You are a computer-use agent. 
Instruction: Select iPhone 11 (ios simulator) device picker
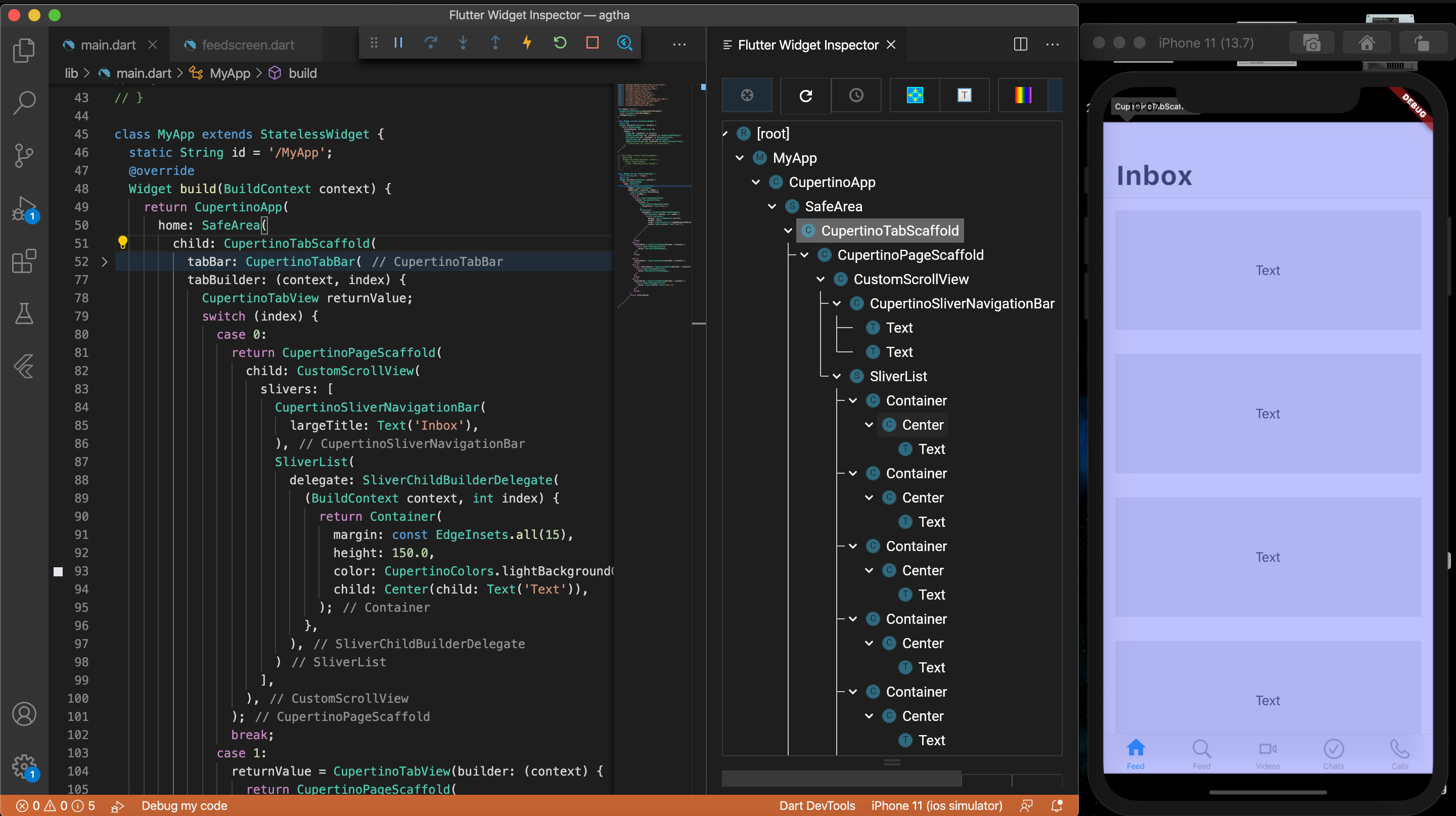click(x=937, y=806)
